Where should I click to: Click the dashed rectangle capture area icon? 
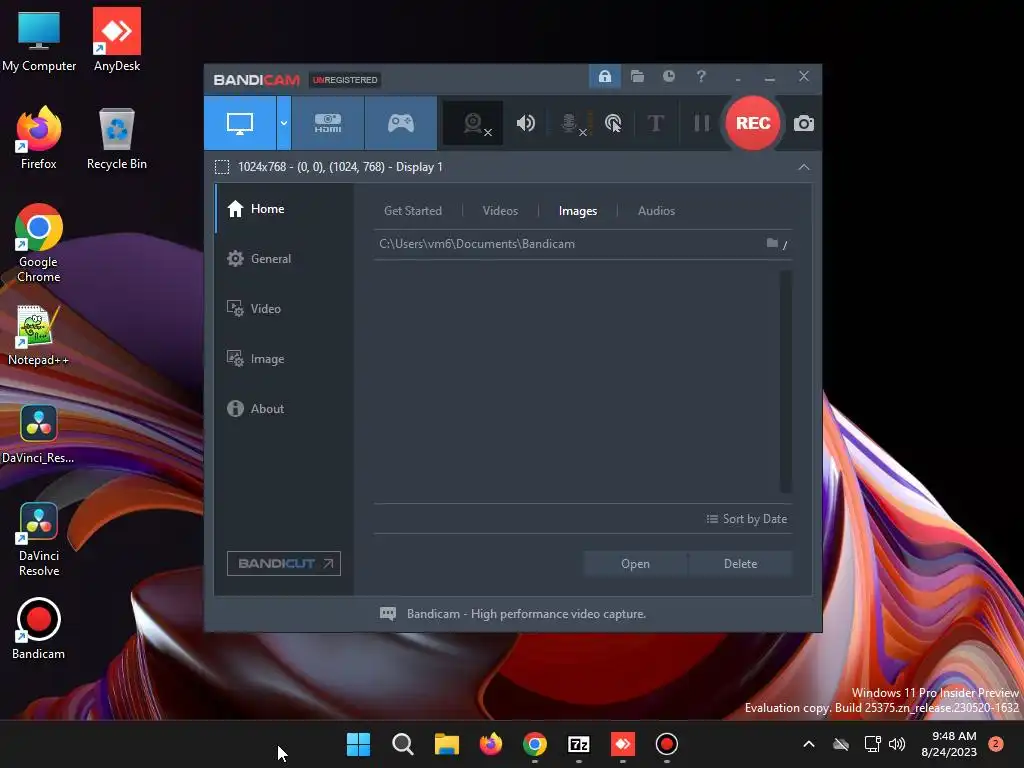pos(222,167)
